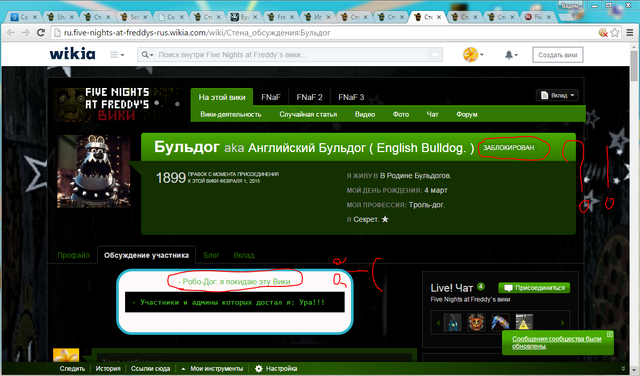This screenshot has height=376, width=640.
Task: Click the browser forward arrow
Action: tap(25, 33)
